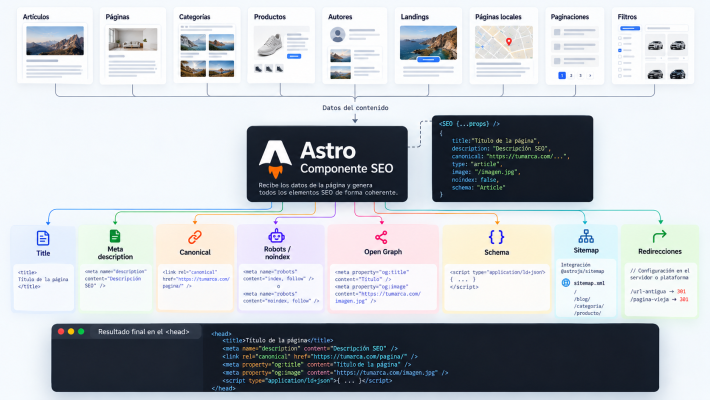Uncheck the checked blue checkbox in Filtros
Viewport: 710px width, 400px height.
[x=620, y=51]
